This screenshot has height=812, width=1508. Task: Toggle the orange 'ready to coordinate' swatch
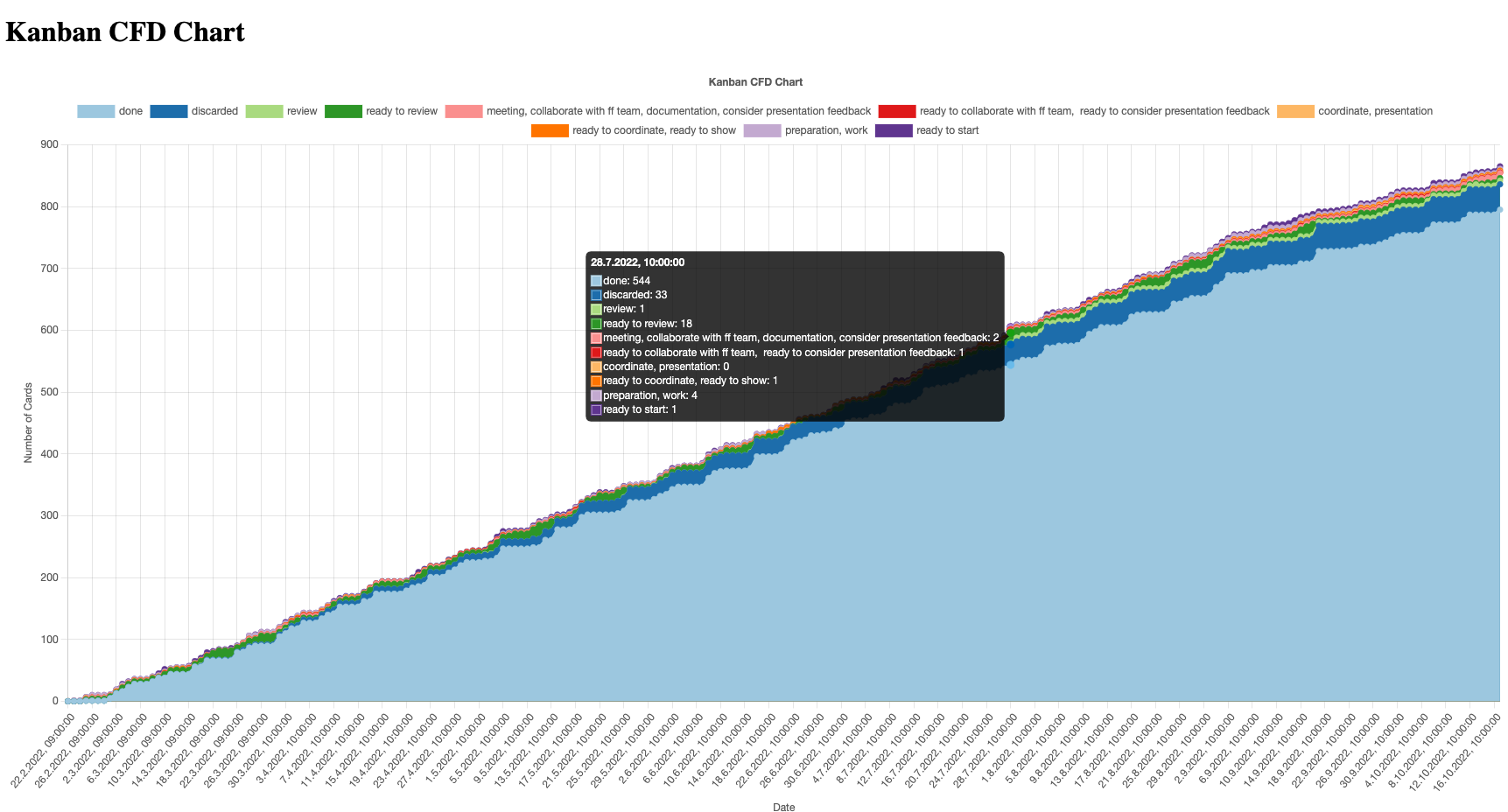550,130
